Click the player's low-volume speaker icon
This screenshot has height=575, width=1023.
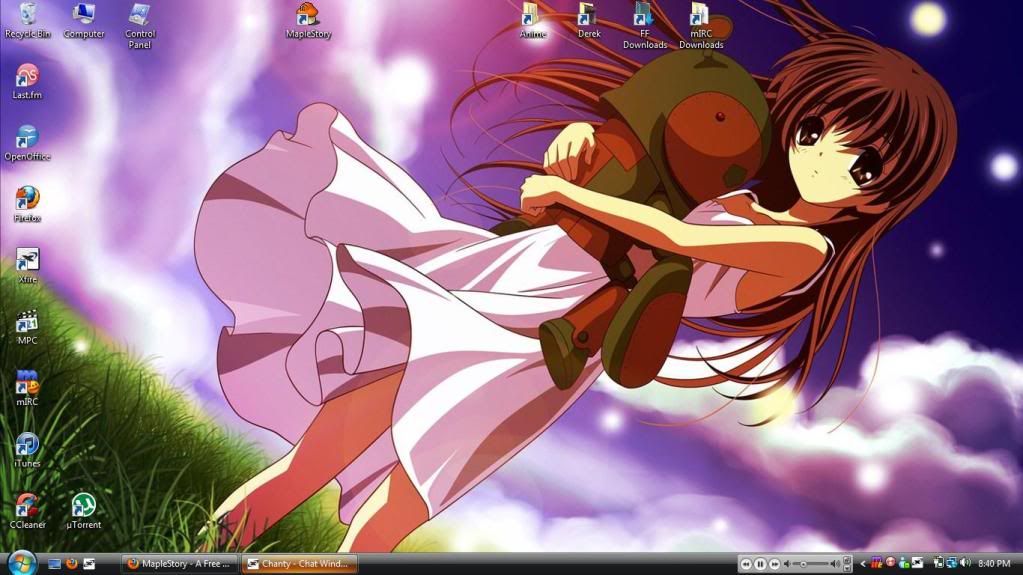click(x=787, y=564)
